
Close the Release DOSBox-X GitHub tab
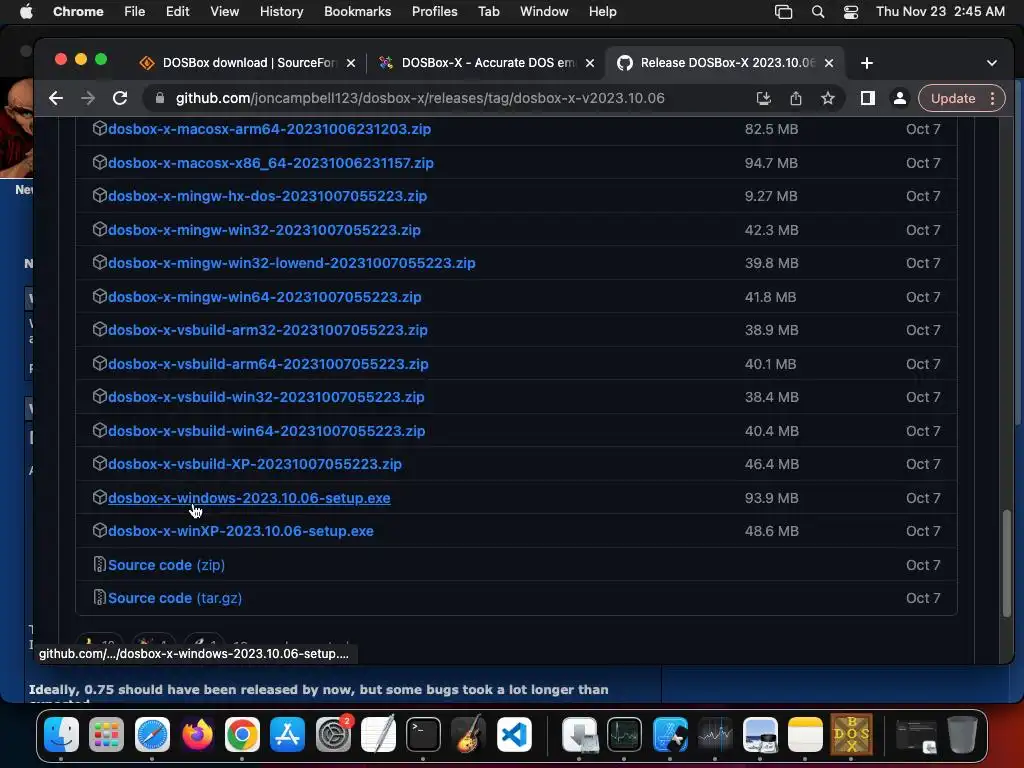tap(829, 63)
